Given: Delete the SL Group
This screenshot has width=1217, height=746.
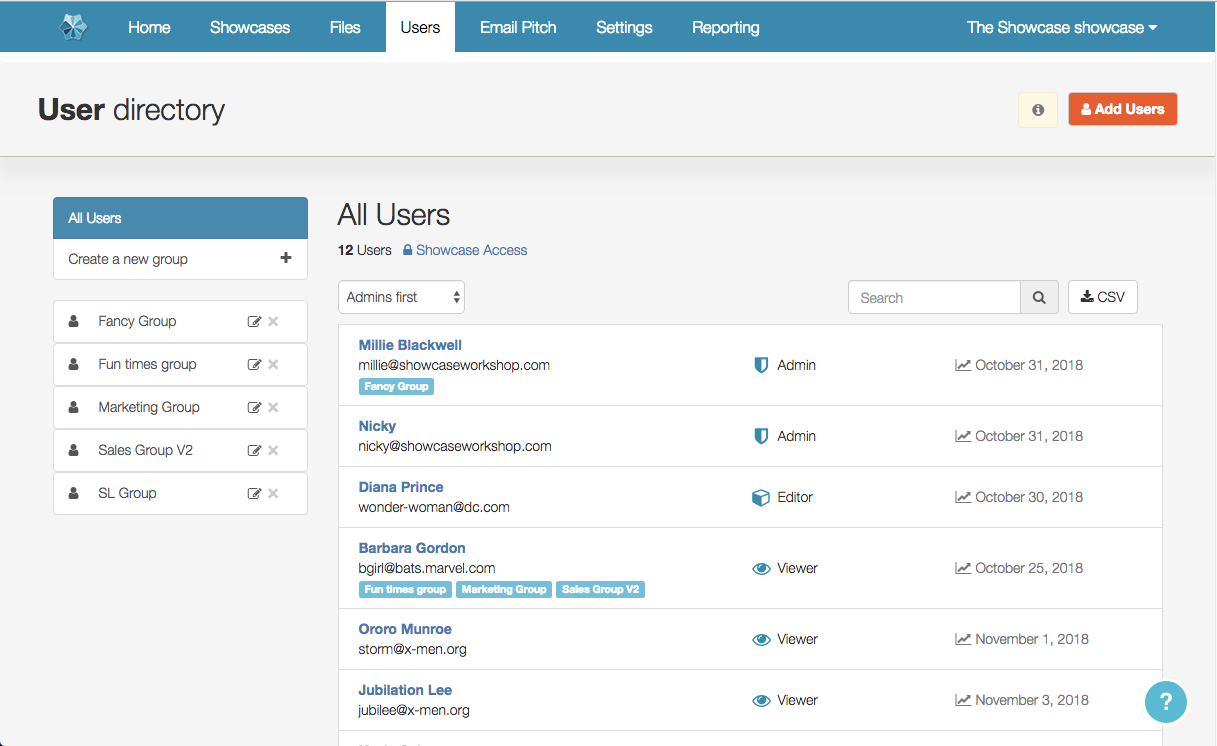Looking at the screenshot, I should (273, 494).
